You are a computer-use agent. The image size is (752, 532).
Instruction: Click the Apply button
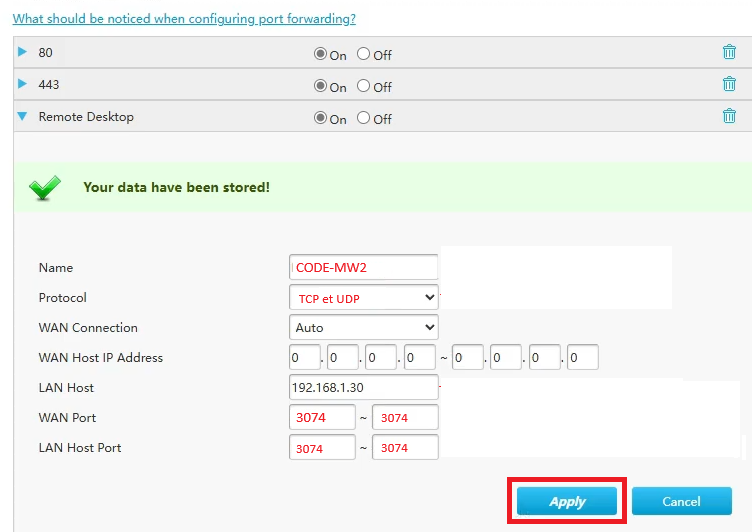(567, 501)
